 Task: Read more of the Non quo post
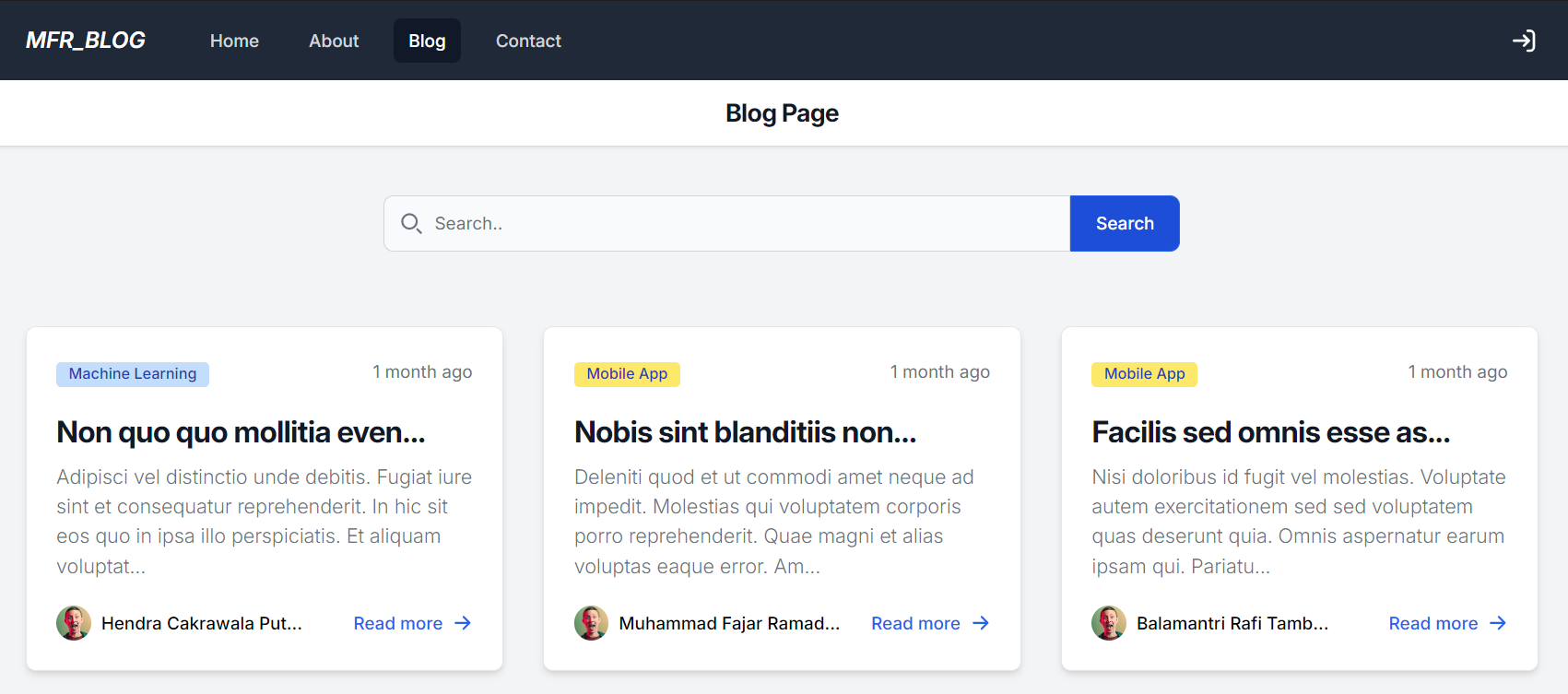click(x=412, y=624)
